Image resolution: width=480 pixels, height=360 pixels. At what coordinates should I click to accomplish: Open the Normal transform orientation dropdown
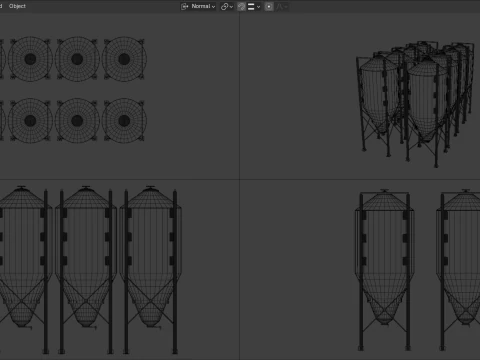(x=198, y=6)
